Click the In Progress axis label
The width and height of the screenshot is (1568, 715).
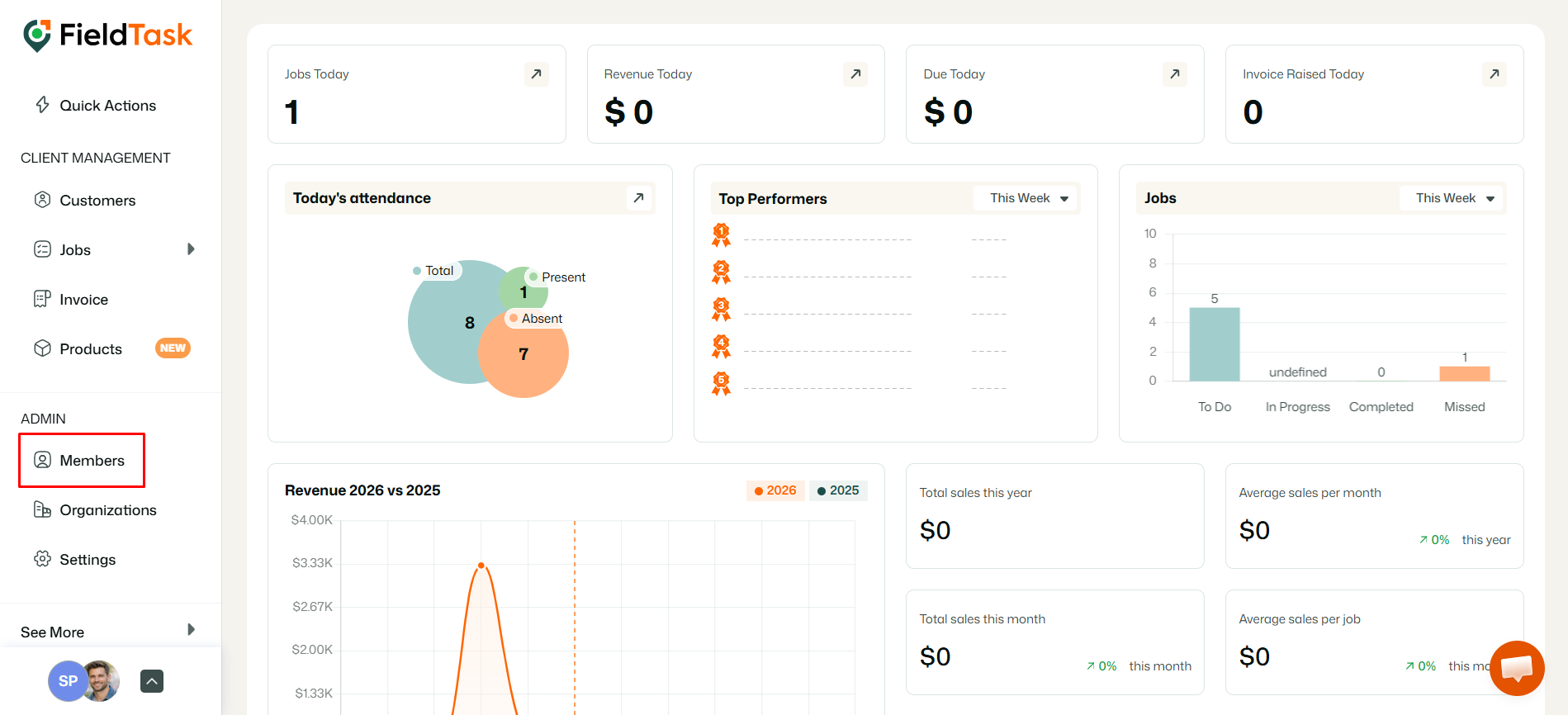tap(1298, 407)
